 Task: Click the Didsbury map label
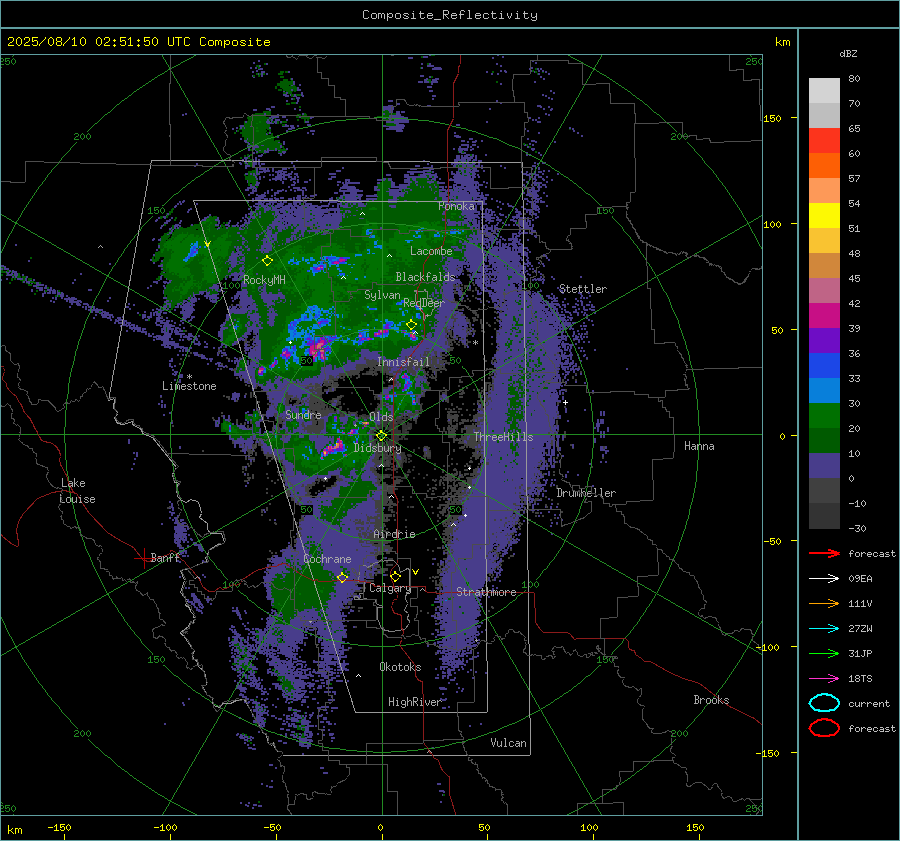[377, 448]
